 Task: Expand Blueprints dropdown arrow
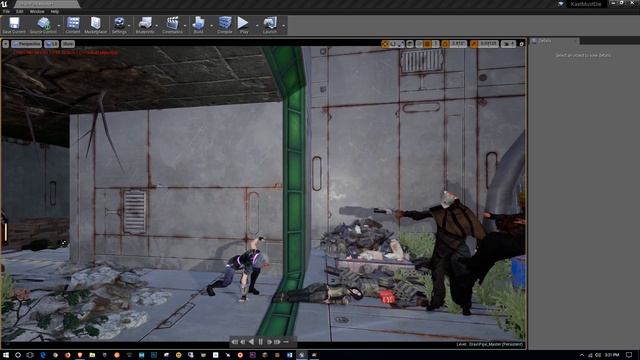tap(157, 26)
